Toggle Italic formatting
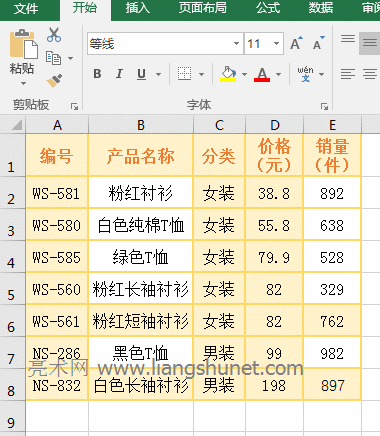Viewport: 380px width, 436px height. click(x=119, y=74)
